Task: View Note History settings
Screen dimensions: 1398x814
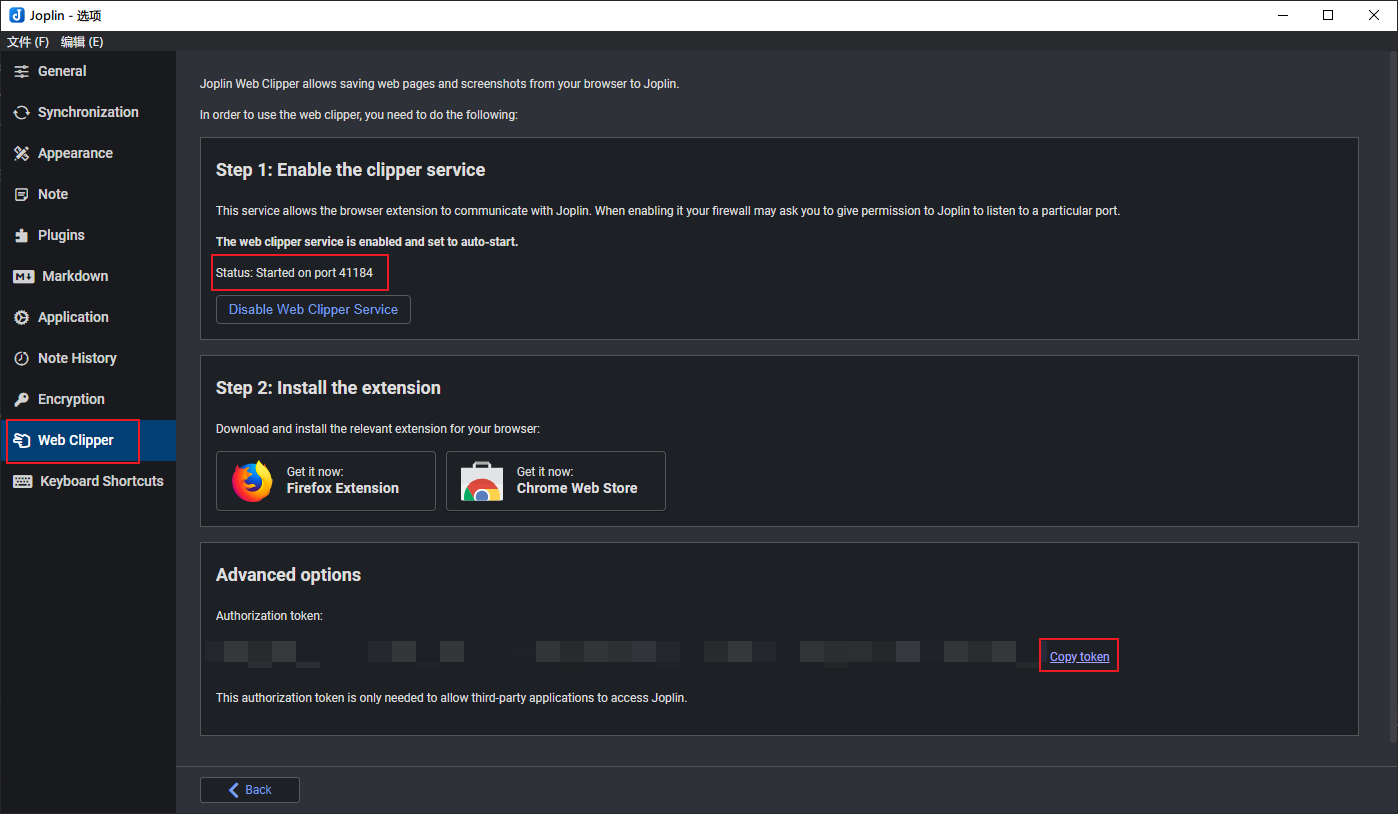Action: pos(88,359)
